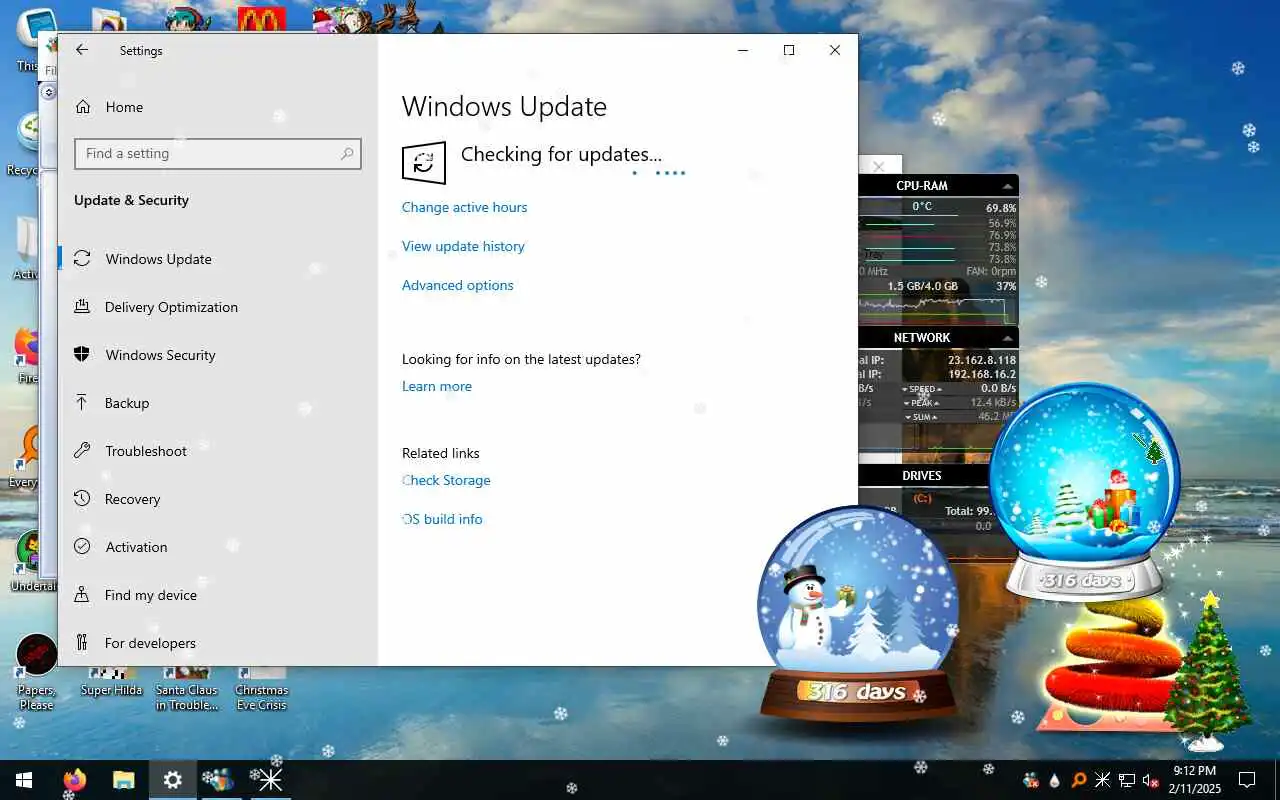1280x800 pixels.
Task: Open the Windows Start menu
Action: (x=24, y=780)
